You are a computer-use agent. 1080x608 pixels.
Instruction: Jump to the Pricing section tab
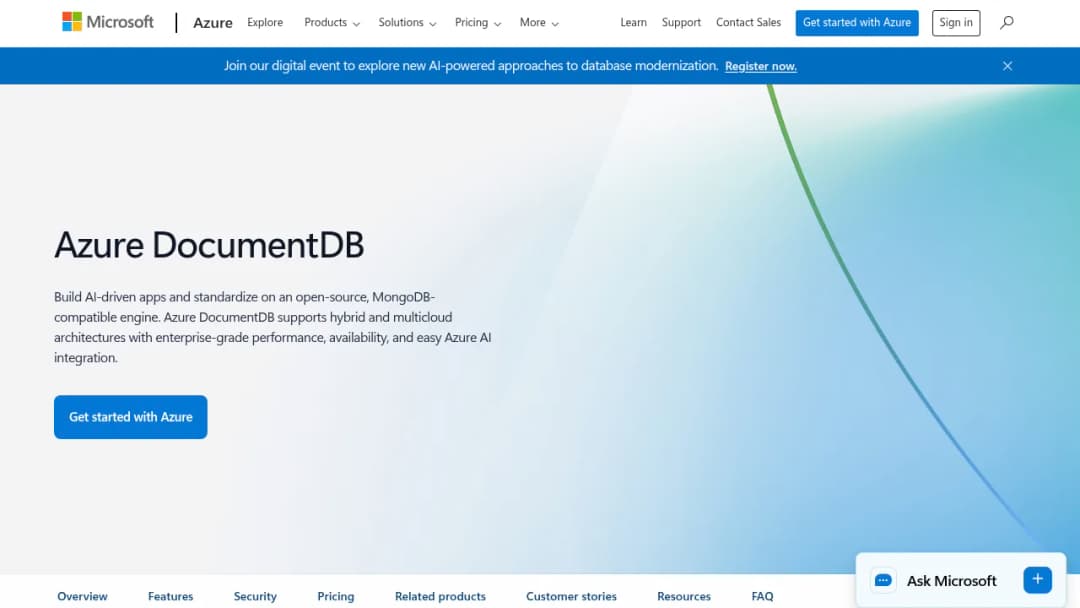pyautogui.click(x=335, y=596)
